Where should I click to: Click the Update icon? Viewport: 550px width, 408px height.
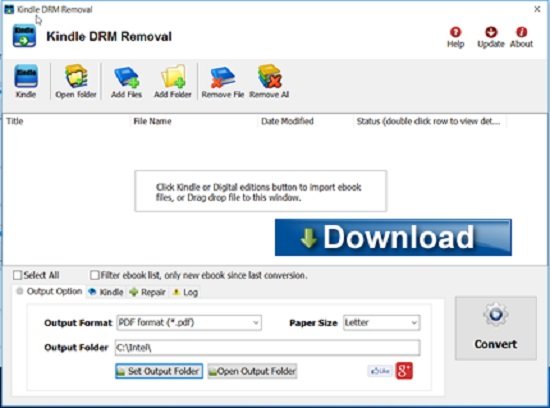click(491, 37)
